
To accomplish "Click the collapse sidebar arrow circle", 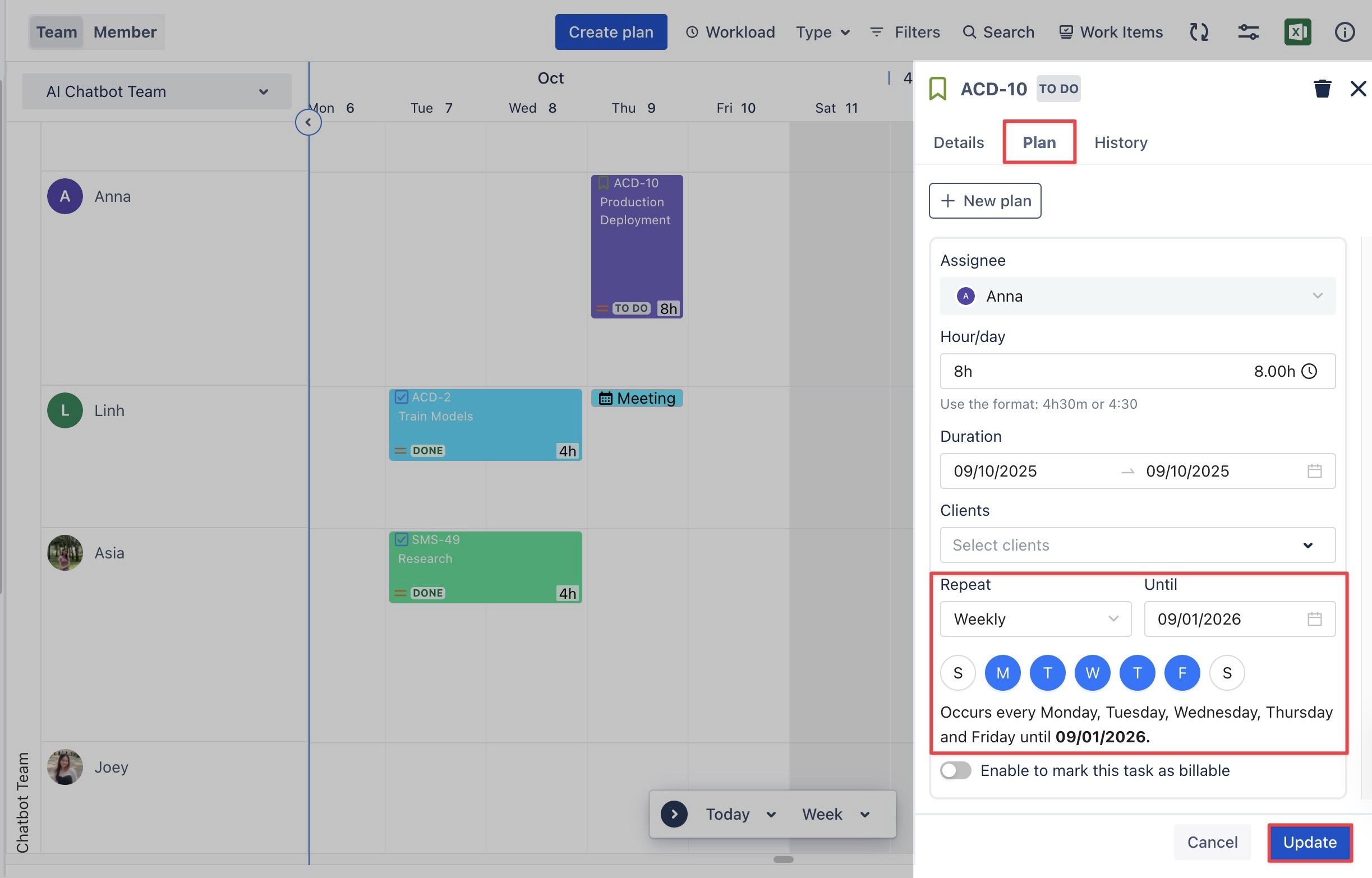I will tap(308, 122).
